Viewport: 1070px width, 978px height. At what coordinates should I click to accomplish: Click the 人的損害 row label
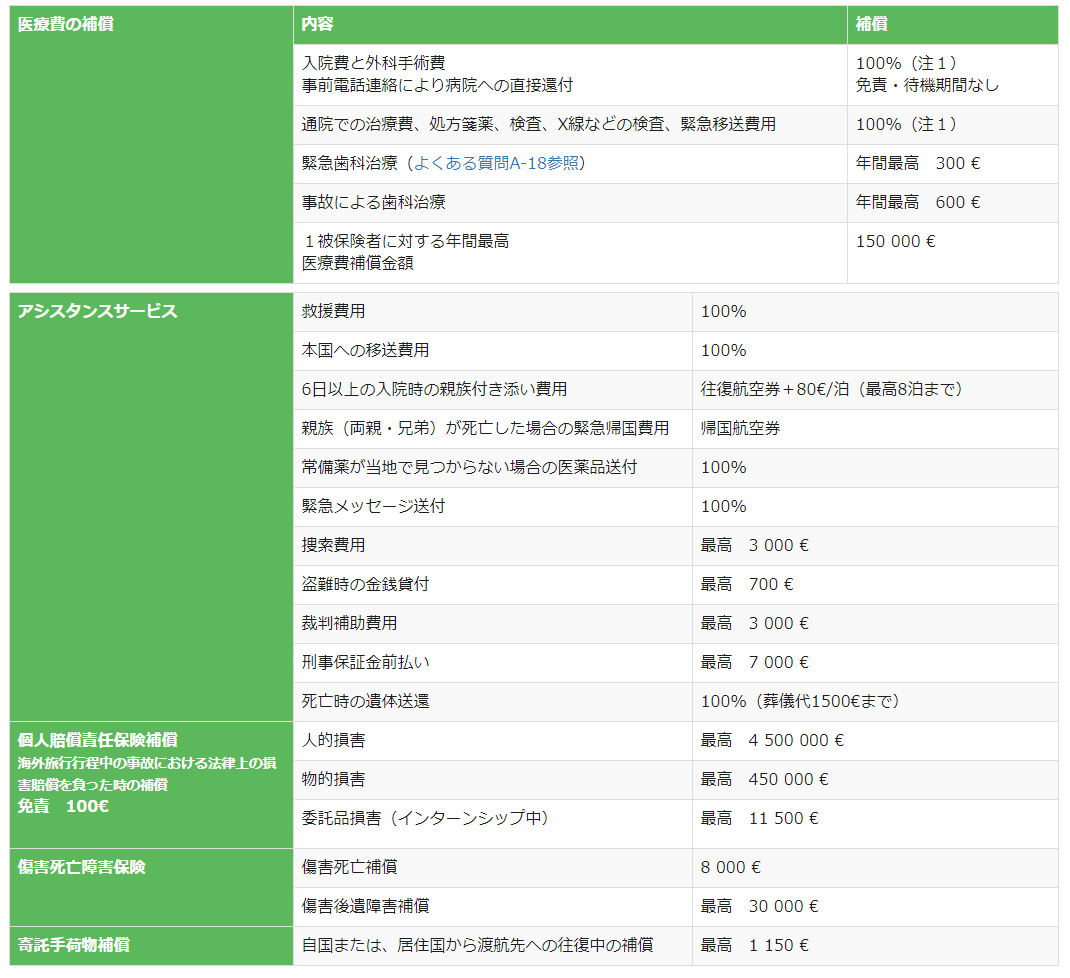pyautogui.click(x=333, y=740)
